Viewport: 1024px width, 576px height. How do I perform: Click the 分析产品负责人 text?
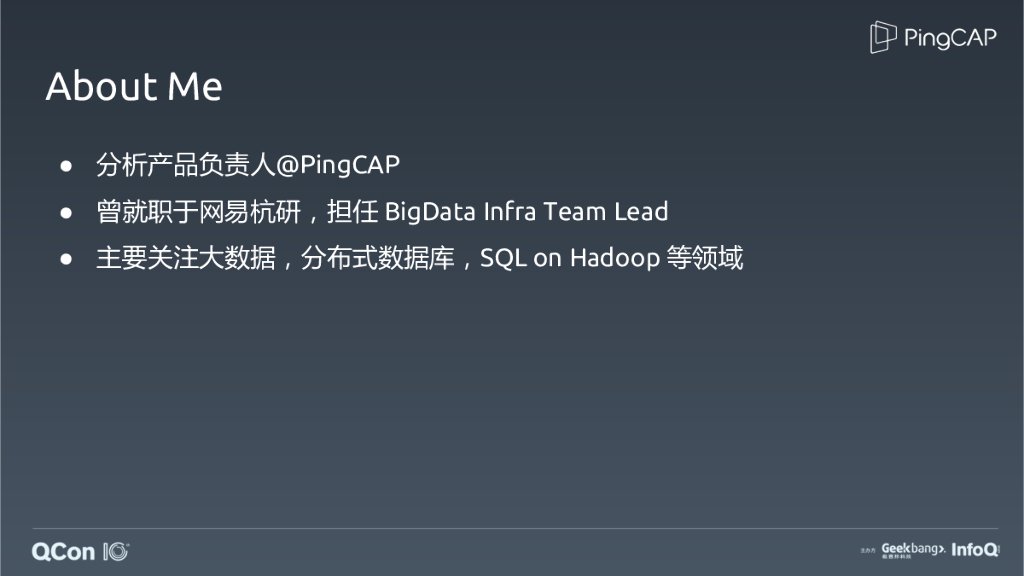point(185,165)
